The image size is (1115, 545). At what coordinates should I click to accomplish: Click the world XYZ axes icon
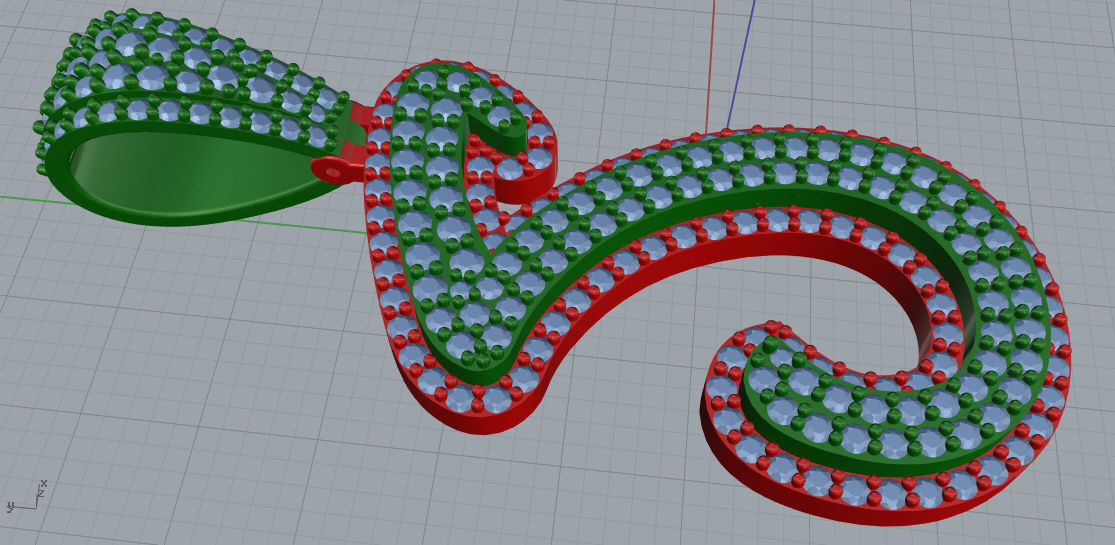[26, 497]
